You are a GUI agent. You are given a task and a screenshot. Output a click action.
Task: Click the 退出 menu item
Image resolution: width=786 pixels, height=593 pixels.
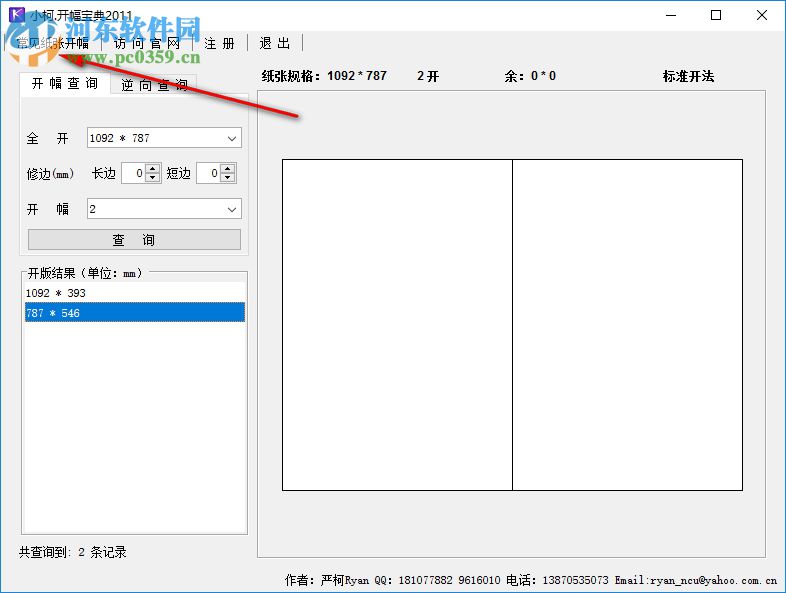pos(275,44)
